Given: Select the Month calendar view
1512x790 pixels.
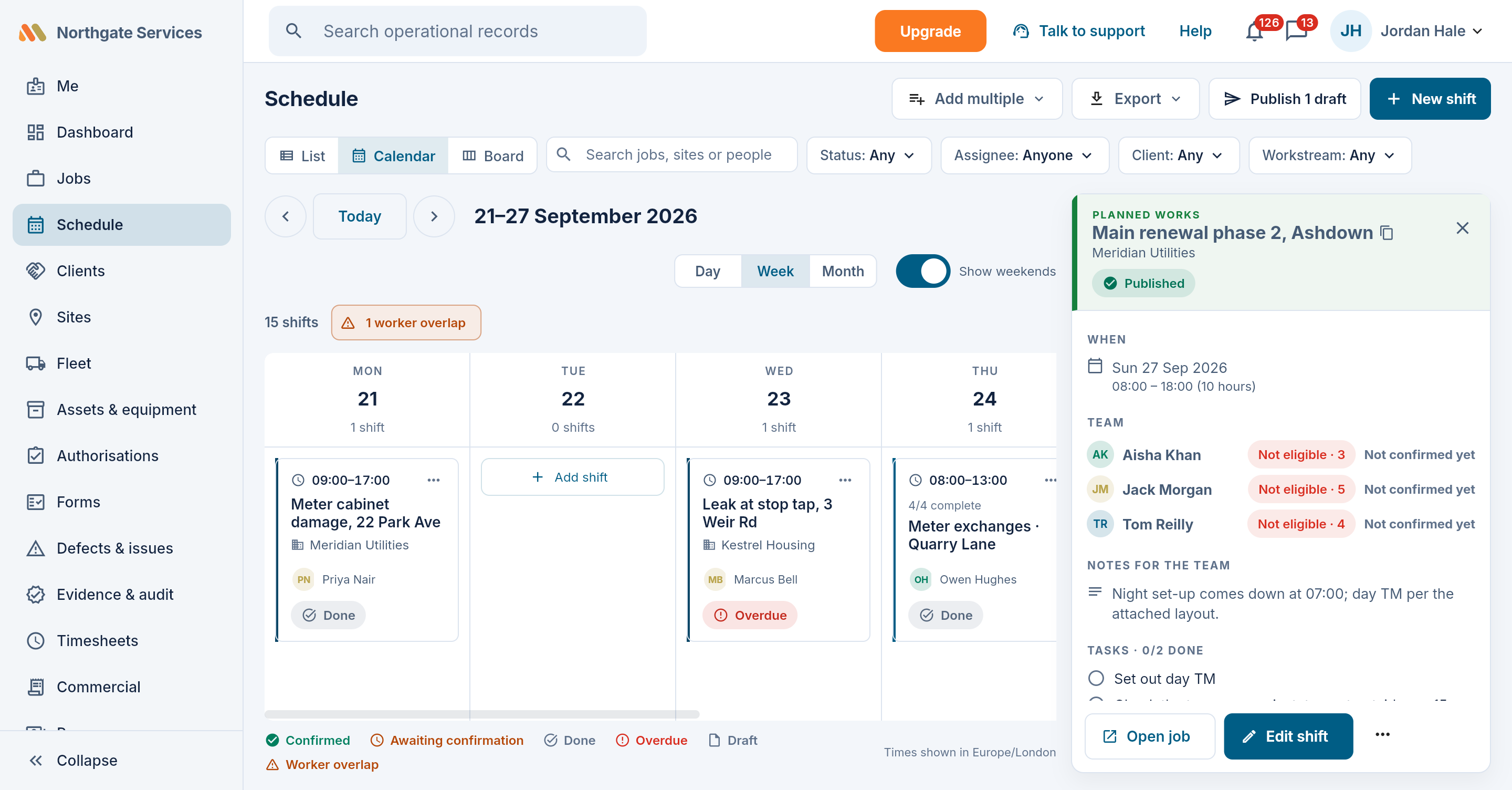Looking at the screenshot, I should [x=843, y=271].
